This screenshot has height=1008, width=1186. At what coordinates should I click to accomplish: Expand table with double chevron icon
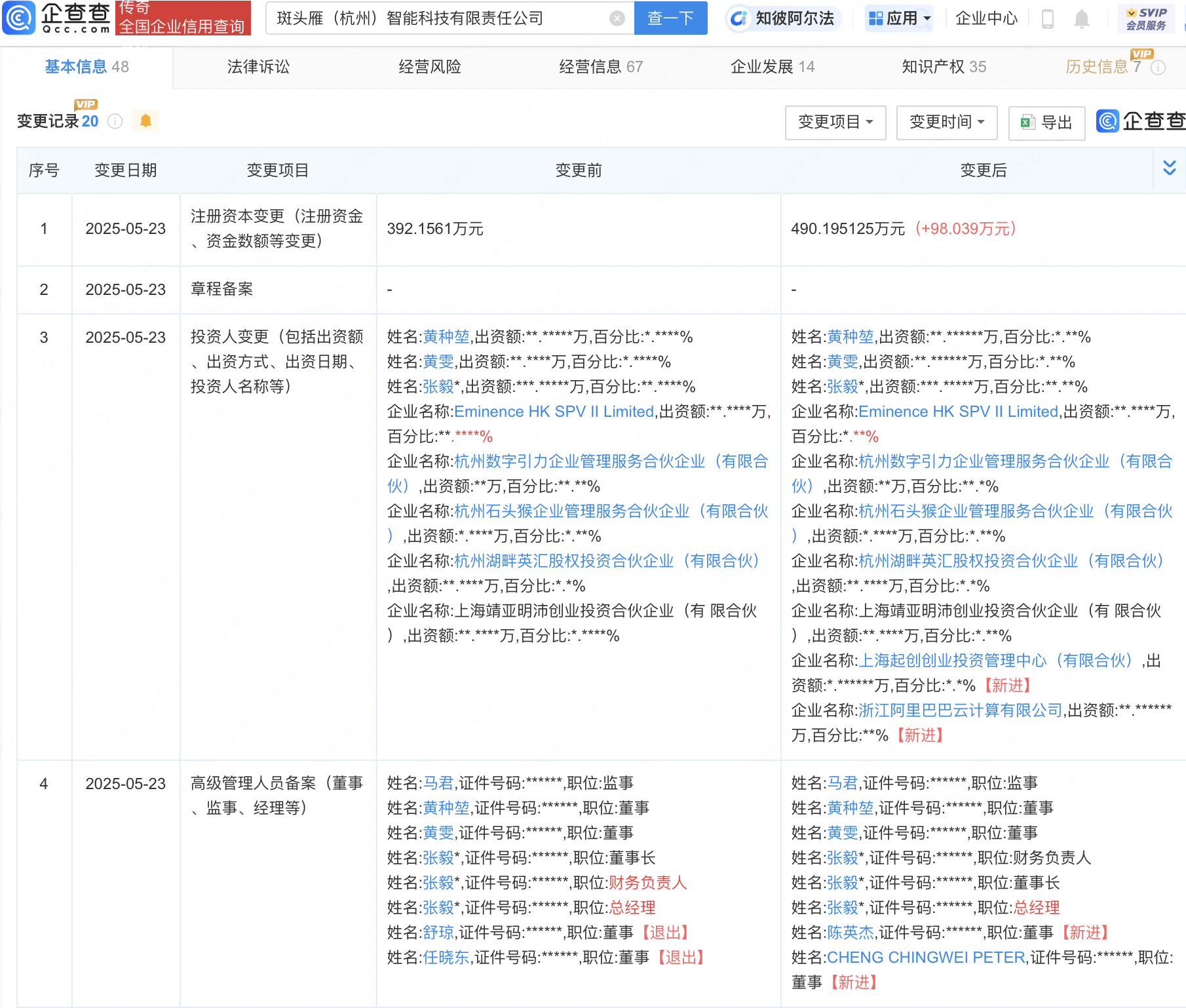(x=1170, y=168)
